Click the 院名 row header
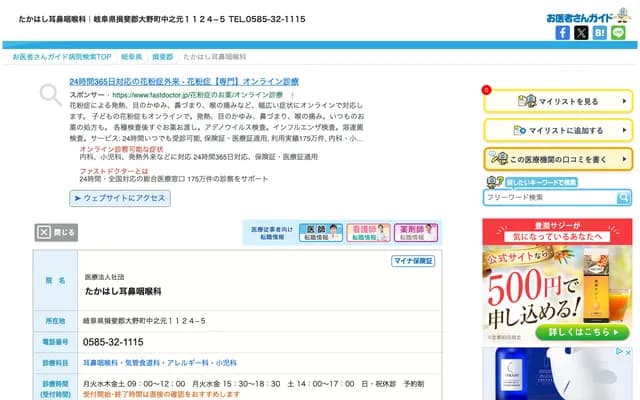Viewport: 640px width, 400px height. [x=56, y=280]
